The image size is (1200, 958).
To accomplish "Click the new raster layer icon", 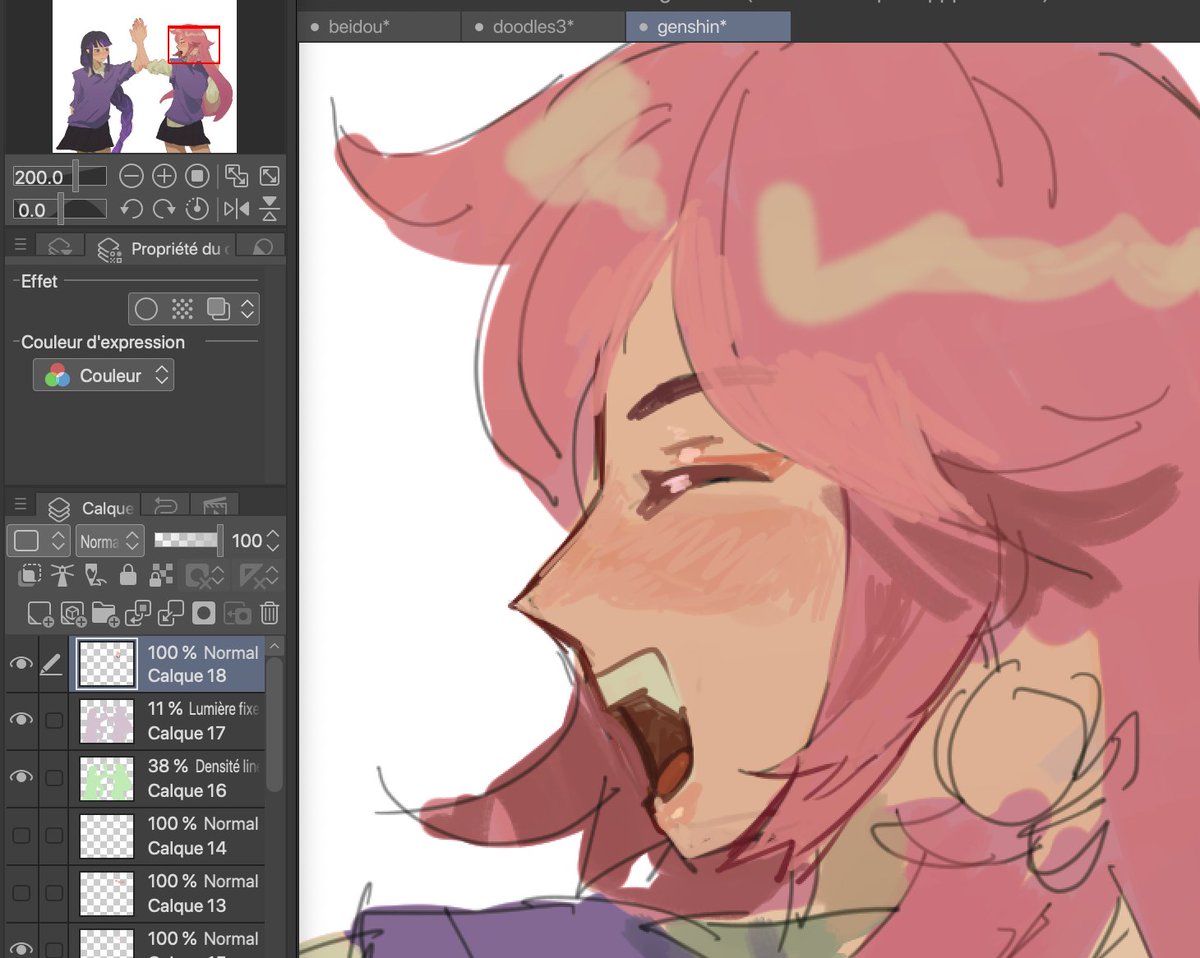I will [x=39, y=612].
